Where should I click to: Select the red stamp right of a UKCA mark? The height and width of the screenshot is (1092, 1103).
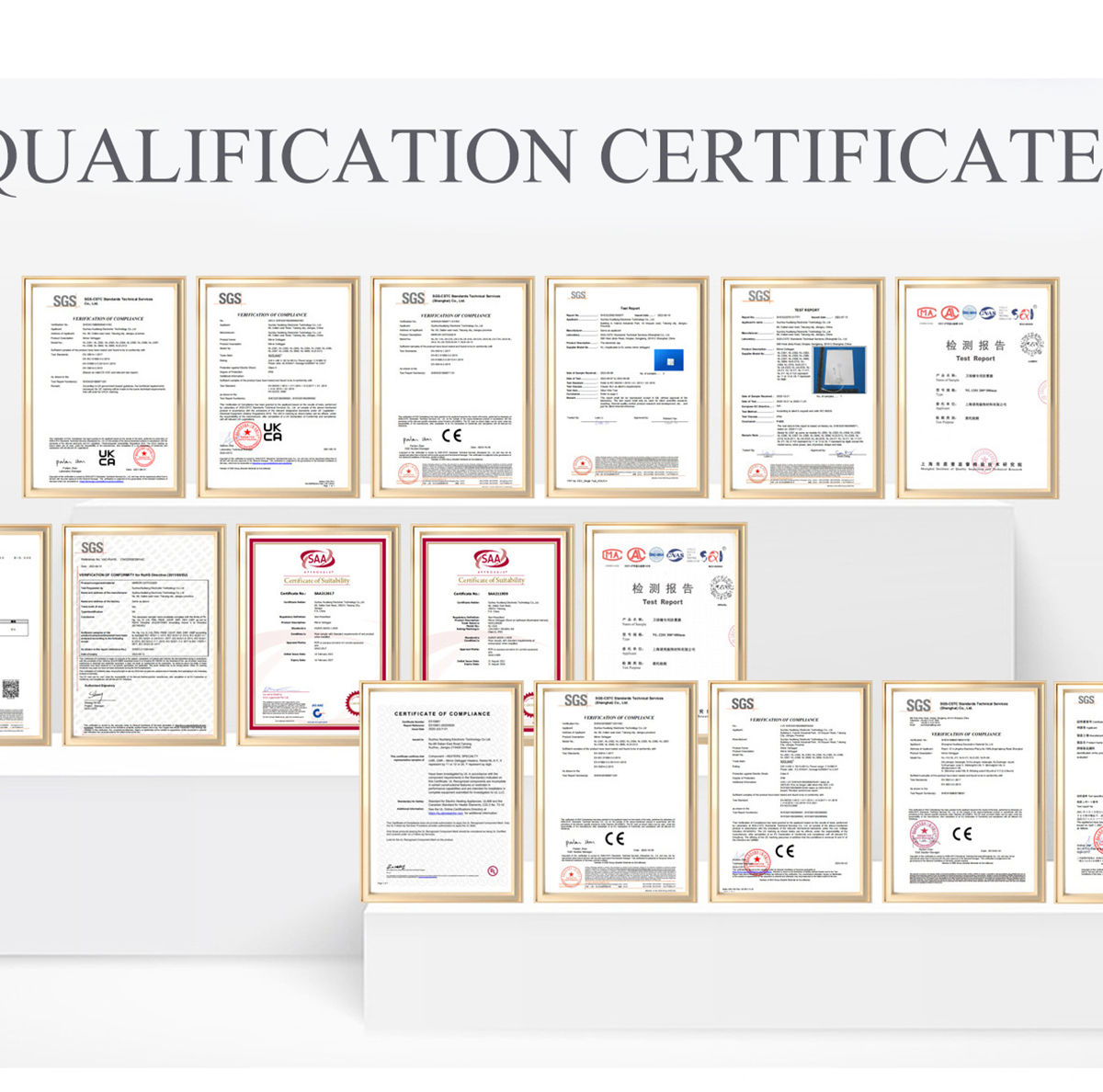[x=142, y=454]
